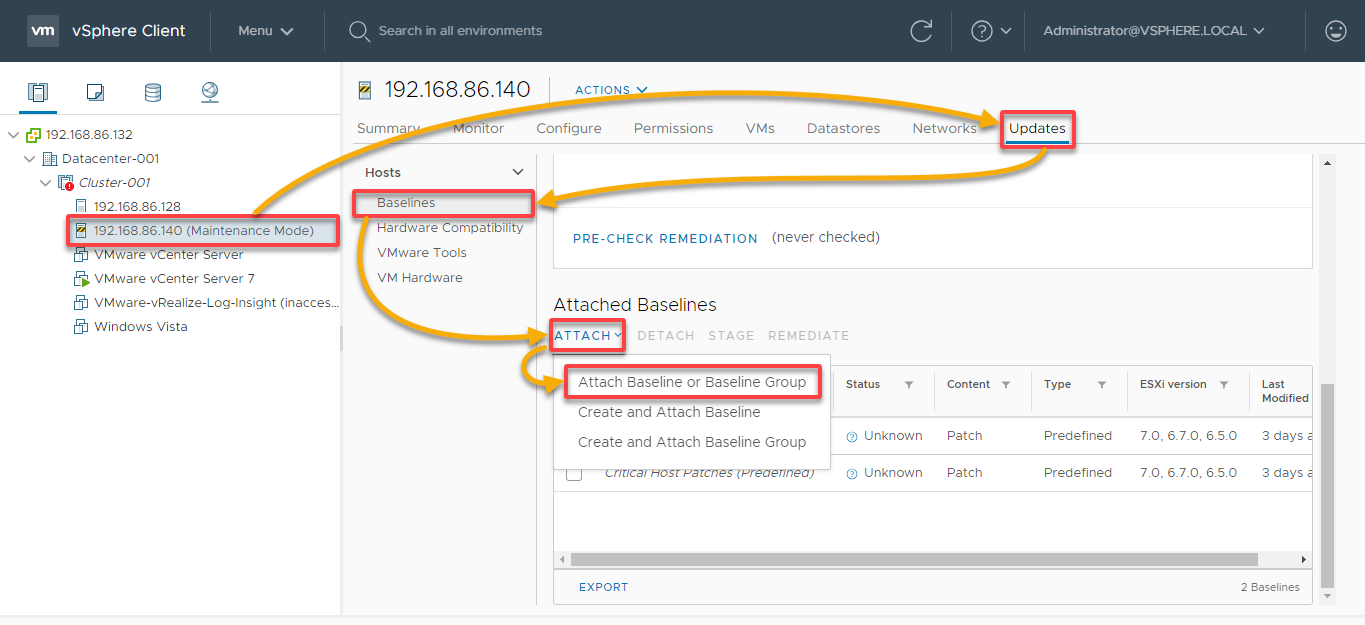Click VM icon beside Windows Vista
This screenshot has width=1365, height=625.
click(x=81, y=327)
